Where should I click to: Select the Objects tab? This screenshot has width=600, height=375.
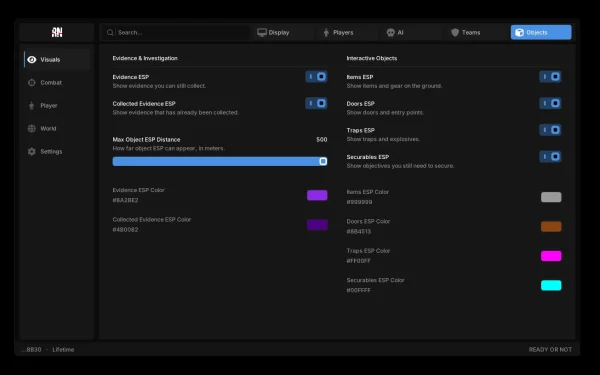pos(541,33)
